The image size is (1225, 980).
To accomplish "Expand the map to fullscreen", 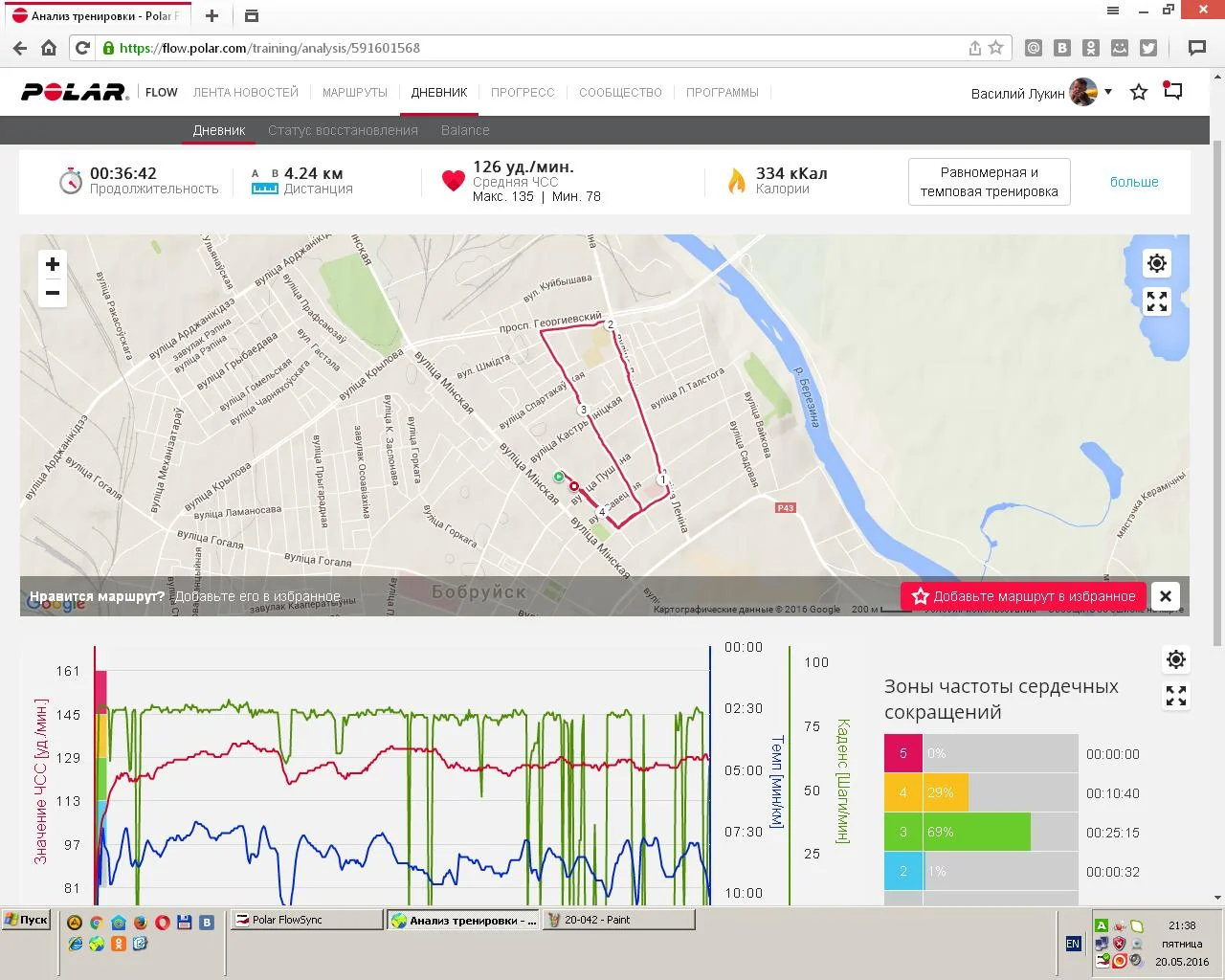I will [x=1157, y=301].
